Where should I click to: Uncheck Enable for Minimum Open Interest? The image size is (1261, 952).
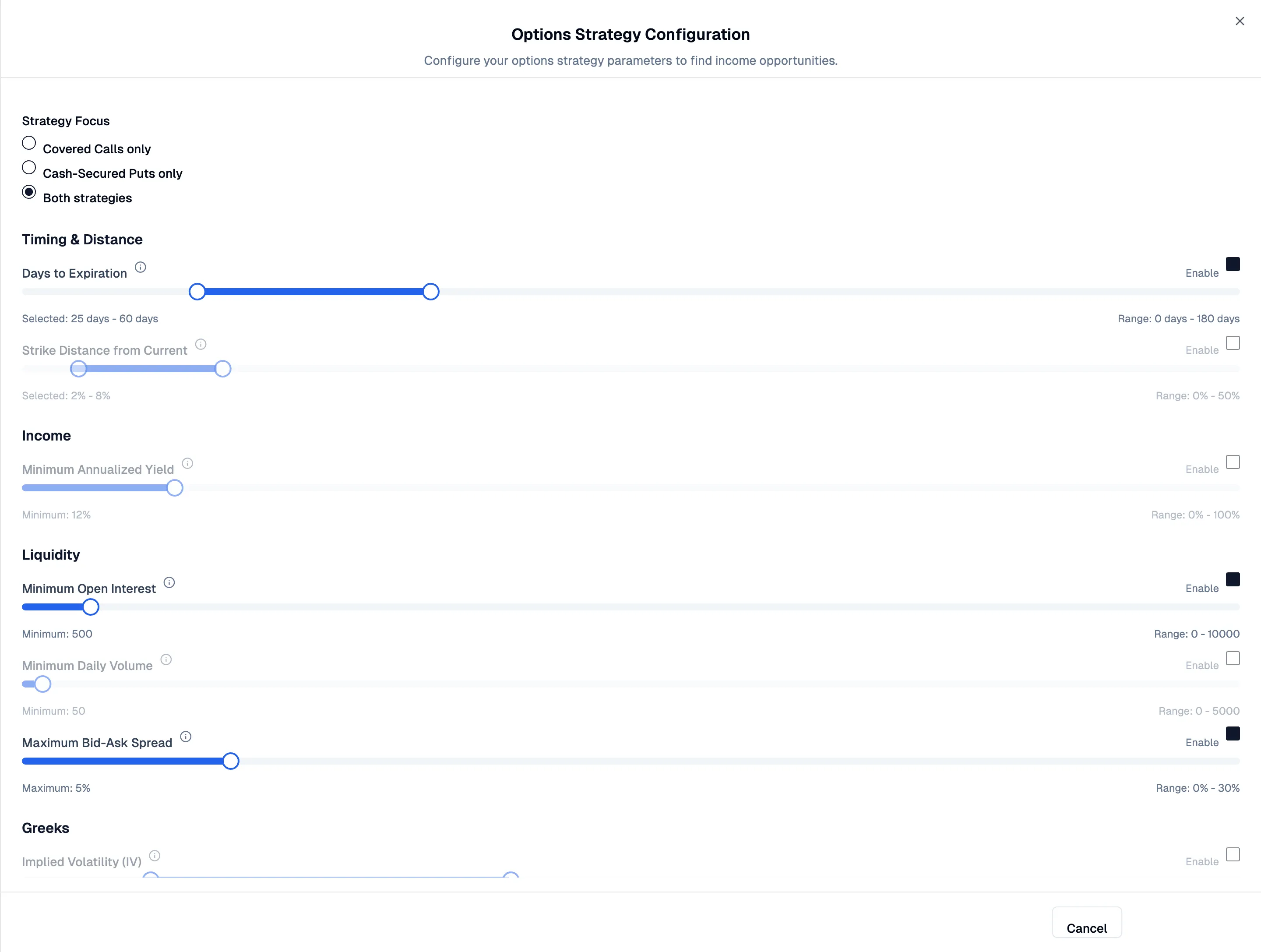(1233, 579)
